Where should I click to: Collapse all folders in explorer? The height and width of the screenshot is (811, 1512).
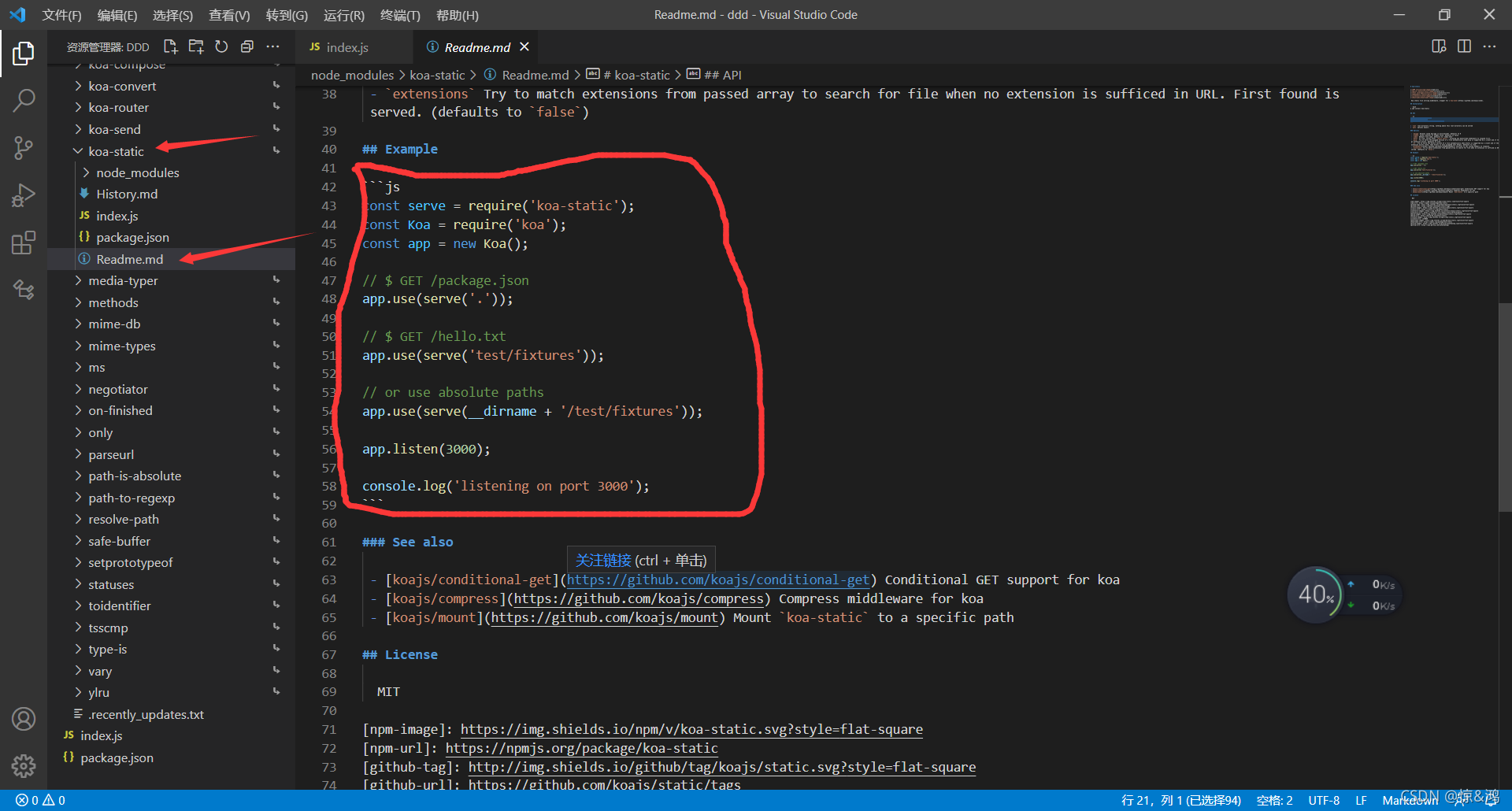246,47
